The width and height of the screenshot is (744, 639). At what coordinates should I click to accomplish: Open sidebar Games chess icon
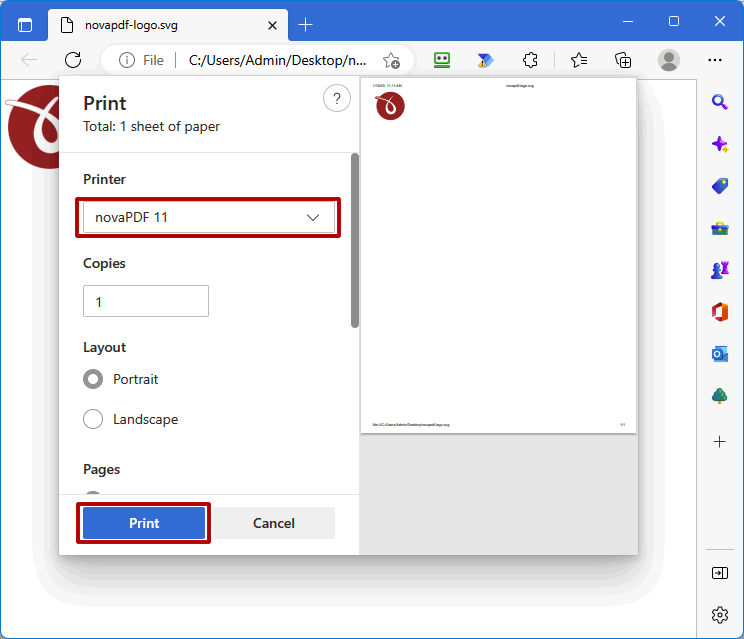pos(720,270)
